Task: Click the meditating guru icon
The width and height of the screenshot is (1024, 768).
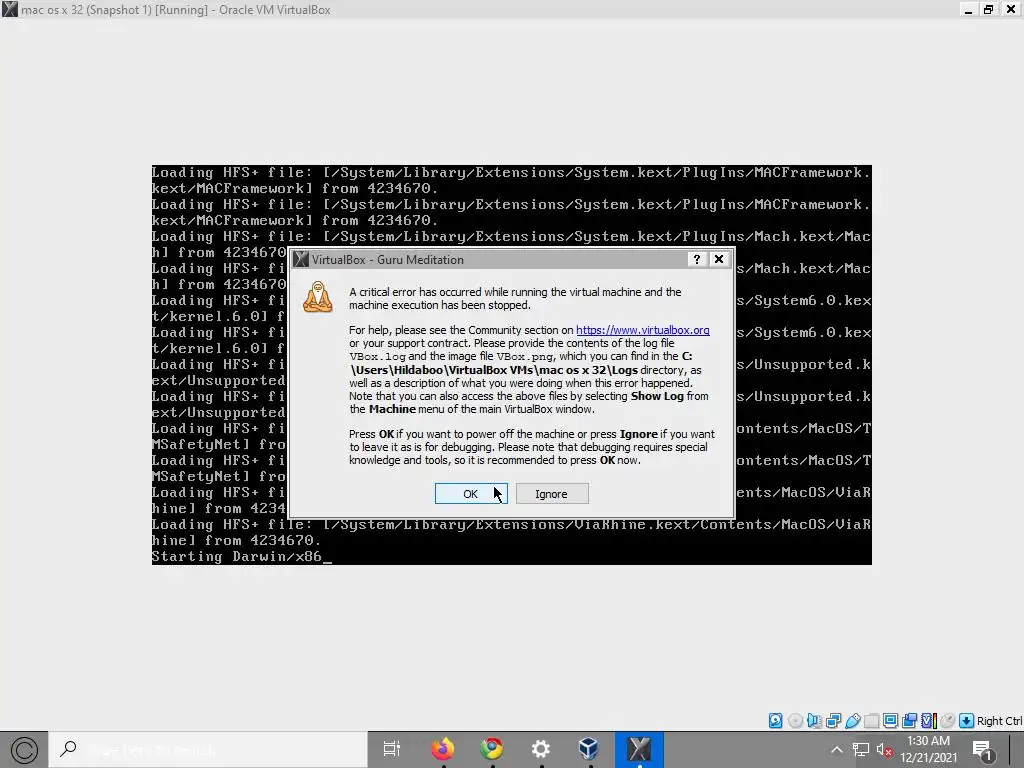Action: (x=318, y=297)
